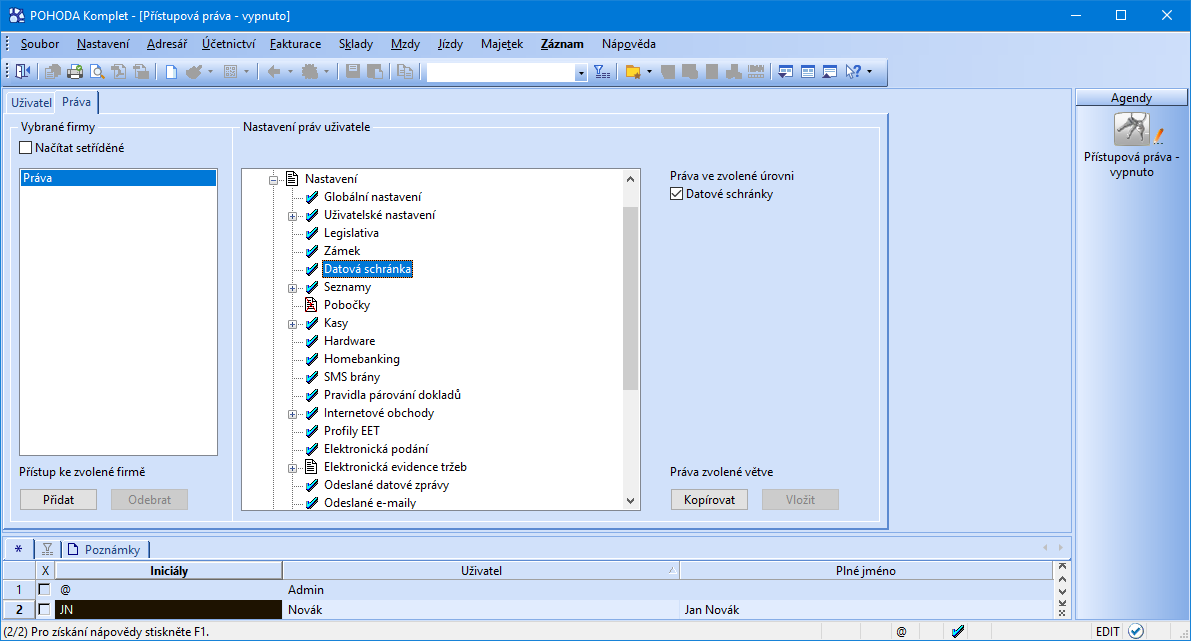
Task: Expand the Kasy tree node
Action: click(292, 324)
